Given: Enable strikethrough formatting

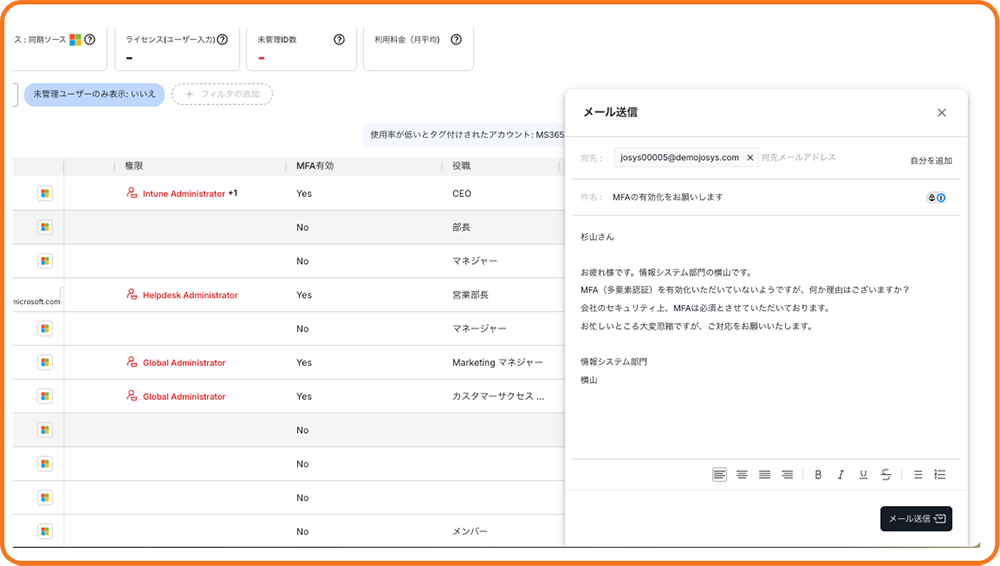Looking at the screenshot, I should point(886,475).
